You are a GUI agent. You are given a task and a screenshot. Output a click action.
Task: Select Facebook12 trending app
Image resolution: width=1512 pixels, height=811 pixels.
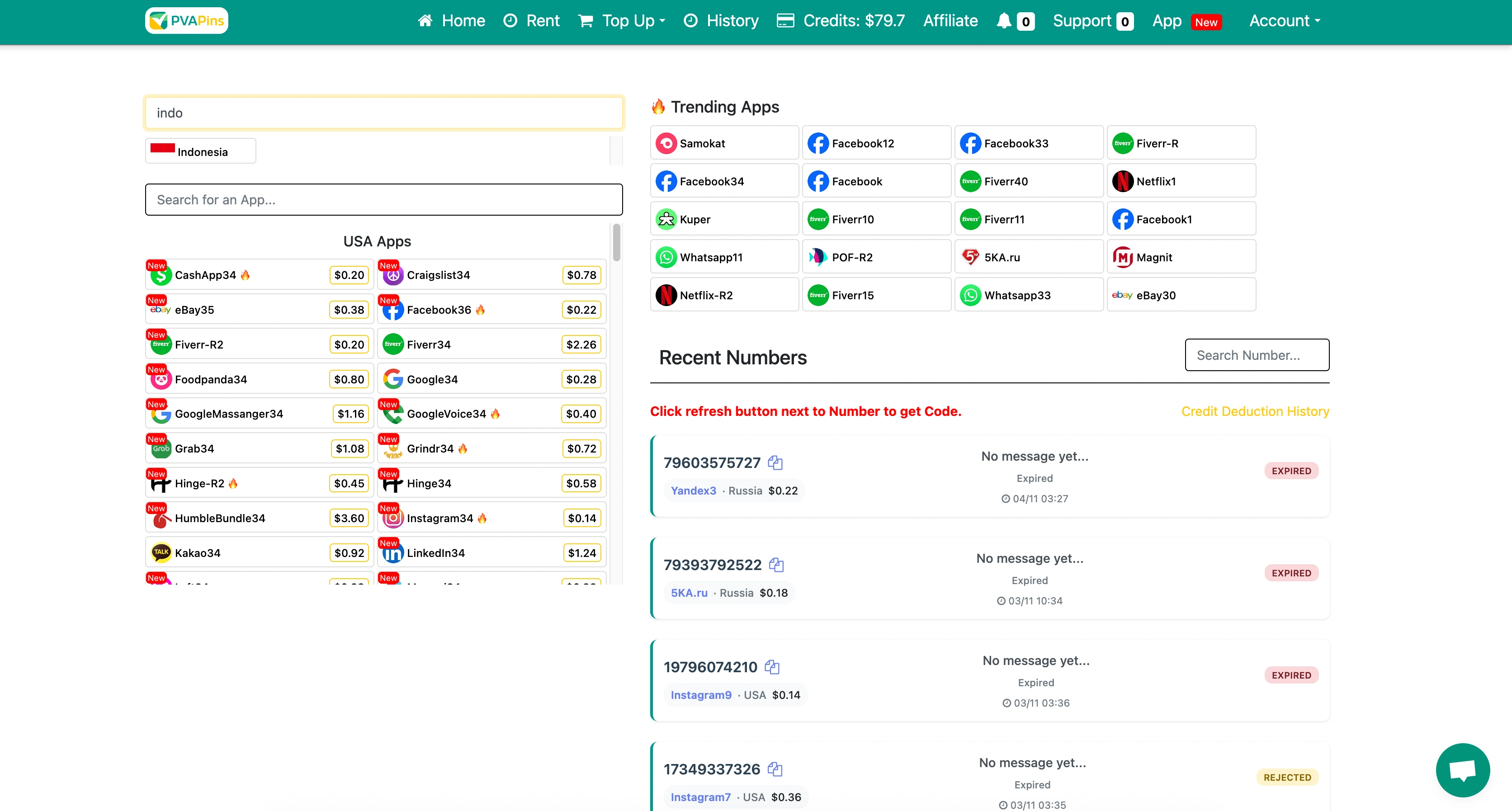click(876, 142)
